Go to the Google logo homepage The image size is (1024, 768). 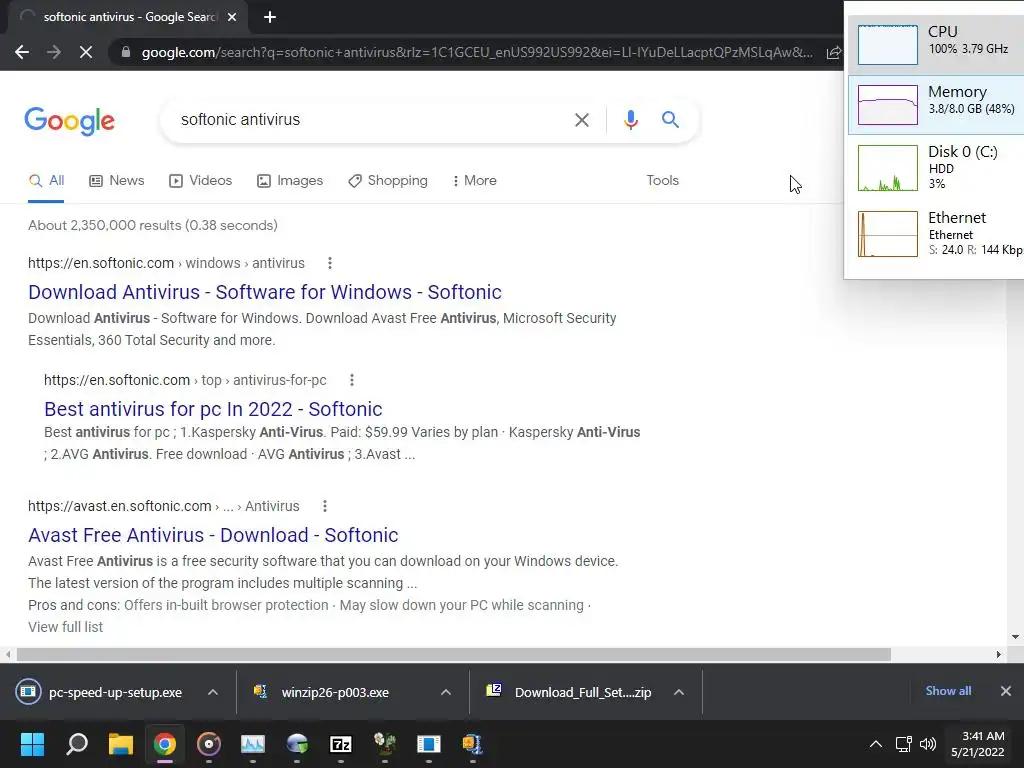(x=70, y=121)
